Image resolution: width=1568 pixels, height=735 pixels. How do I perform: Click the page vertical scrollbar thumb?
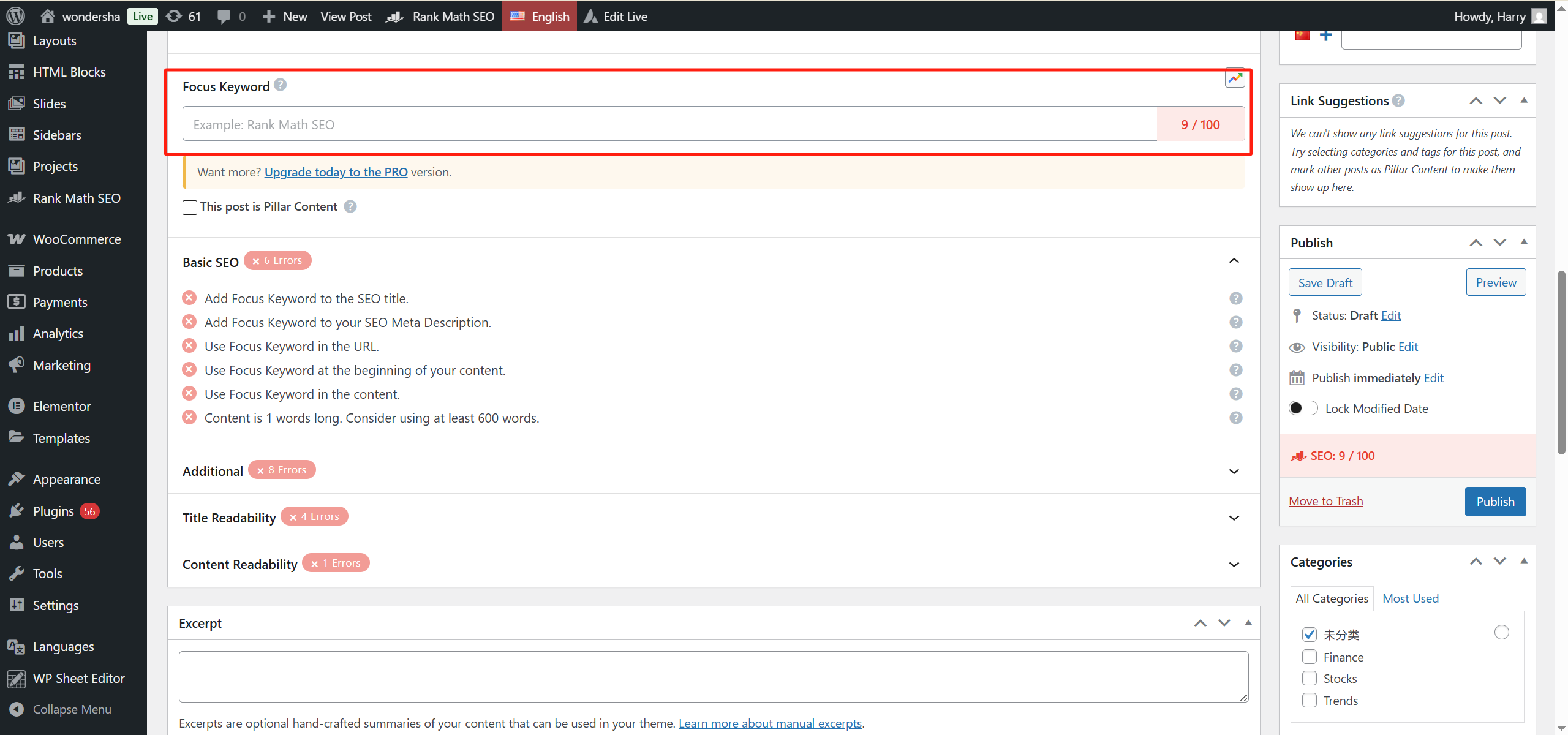pos(1561,361)
